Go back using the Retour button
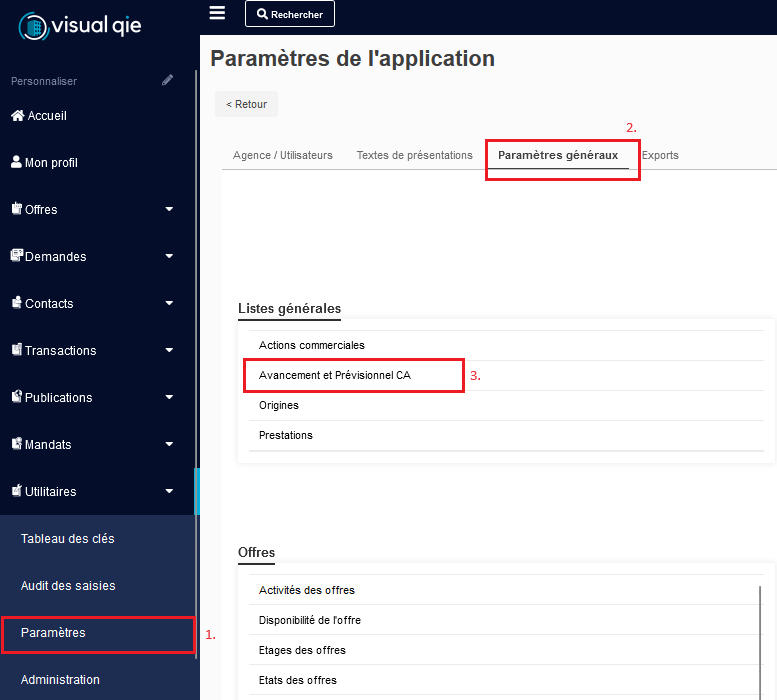 246,104
